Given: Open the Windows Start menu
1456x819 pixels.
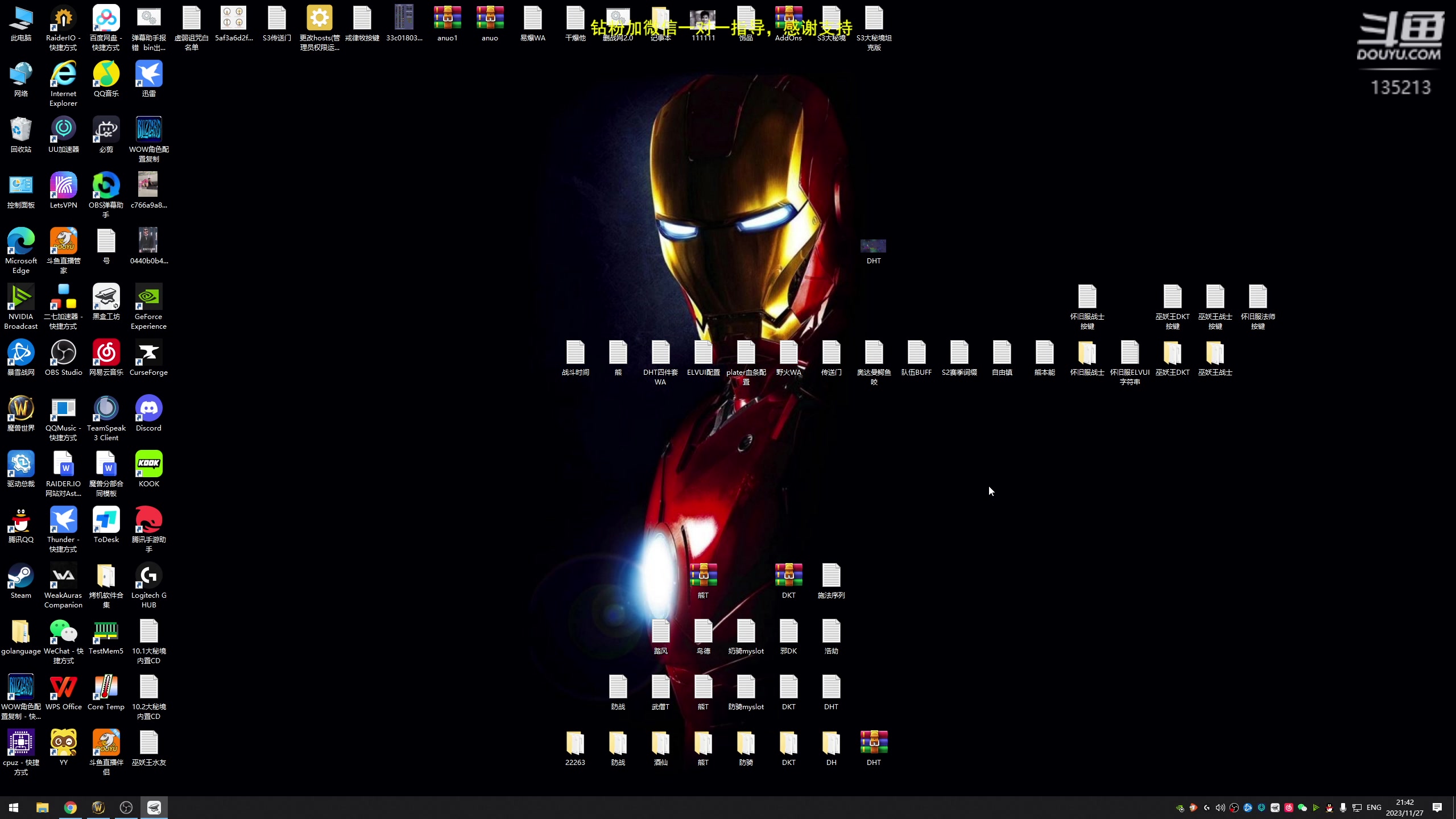Looking at the screenshot, I should click(14, 808).
